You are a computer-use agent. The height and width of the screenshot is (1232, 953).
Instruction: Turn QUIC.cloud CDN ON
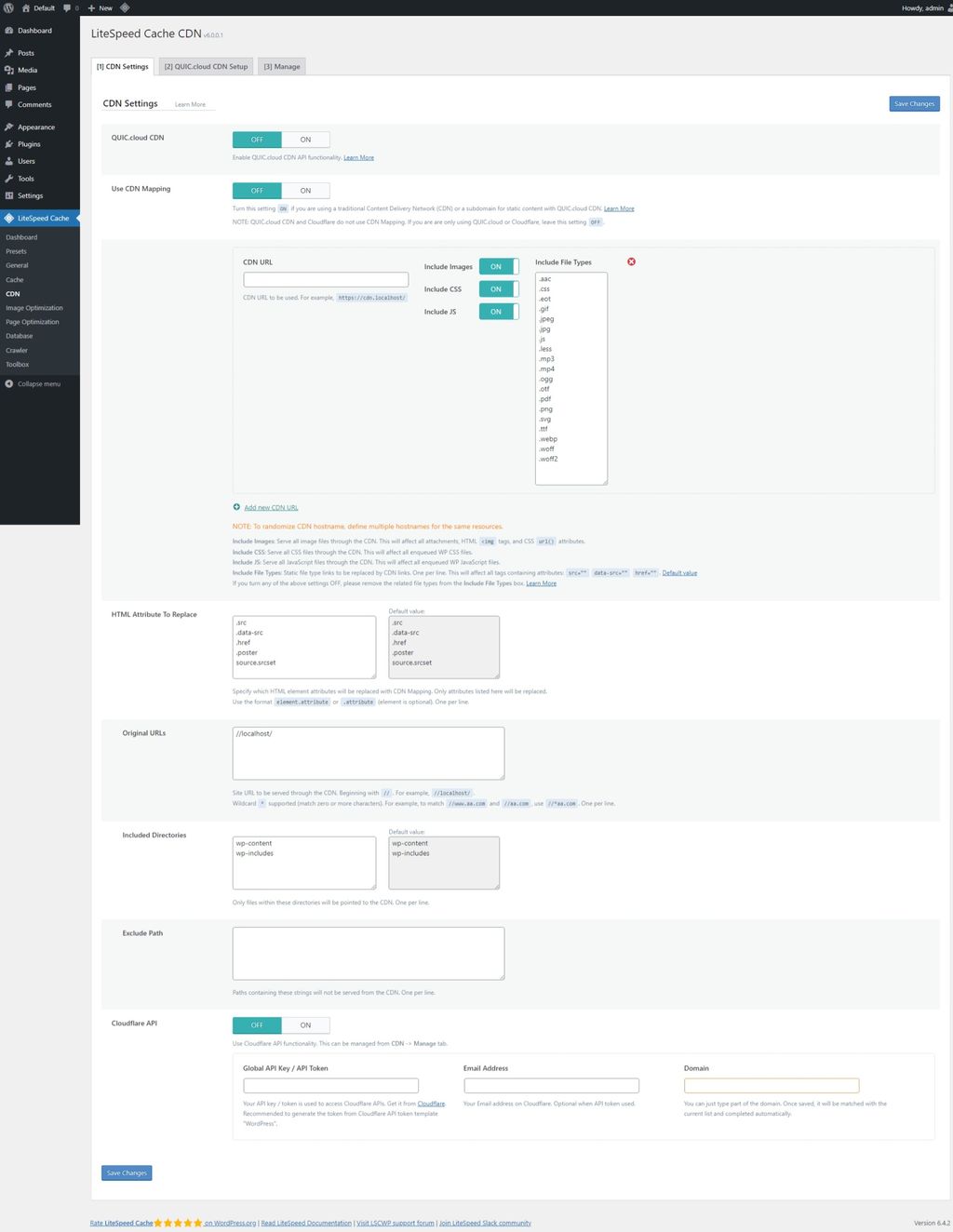pos(305,140)
